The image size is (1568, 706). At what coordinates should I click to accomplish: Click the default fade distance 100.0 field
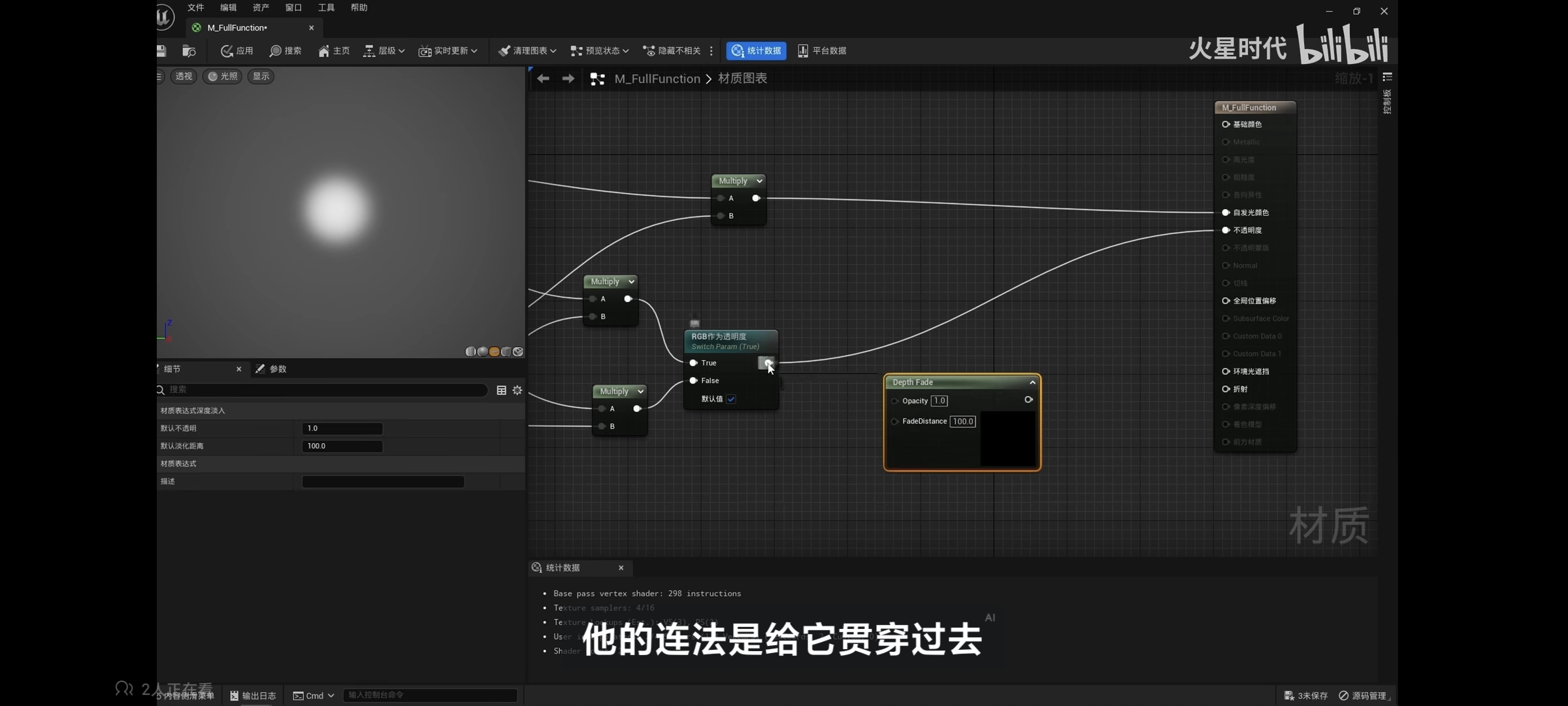coord(342,446)
